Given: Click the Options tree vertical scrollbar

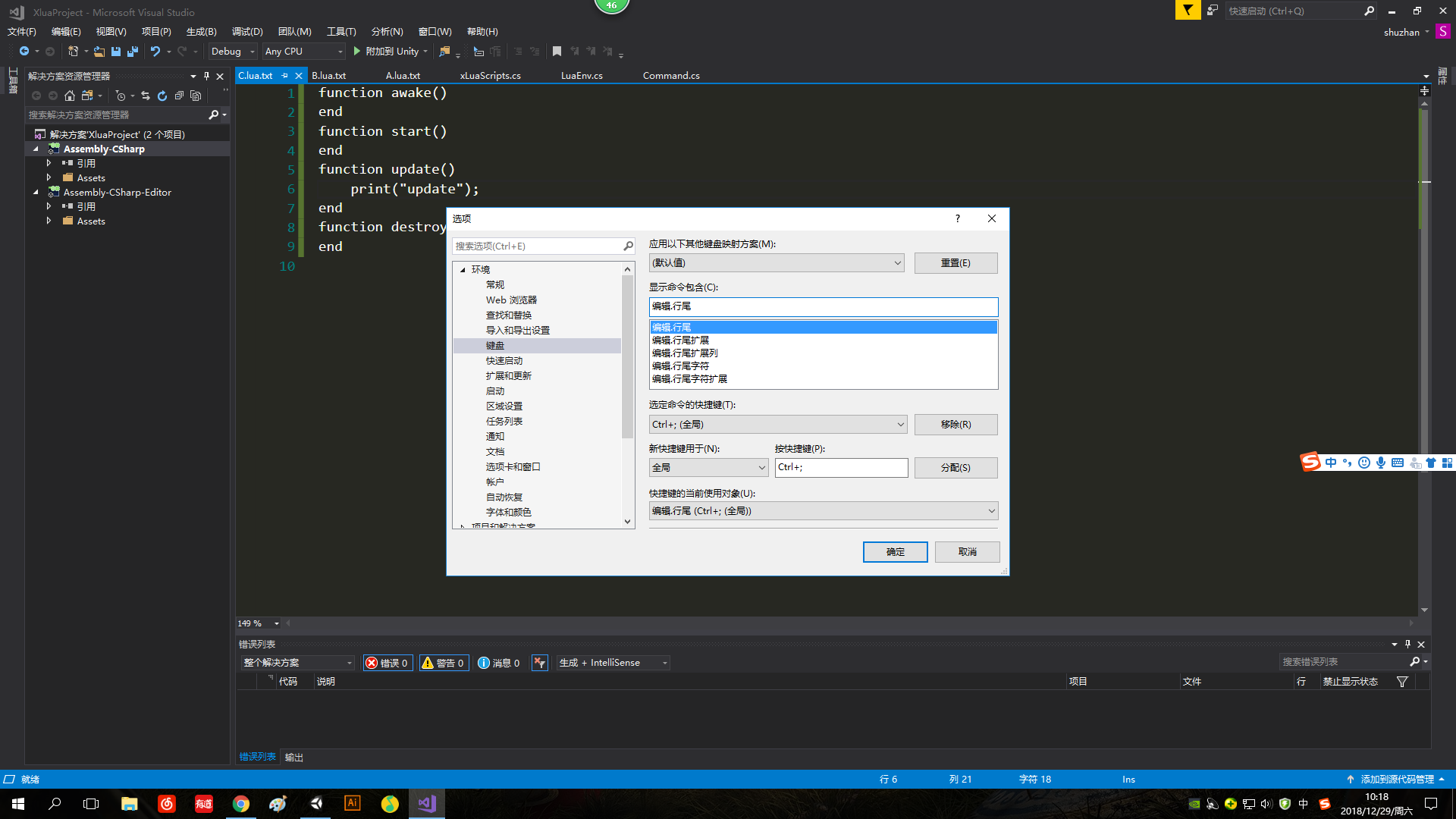Looking at the screenshot, I should pos(627,356).
